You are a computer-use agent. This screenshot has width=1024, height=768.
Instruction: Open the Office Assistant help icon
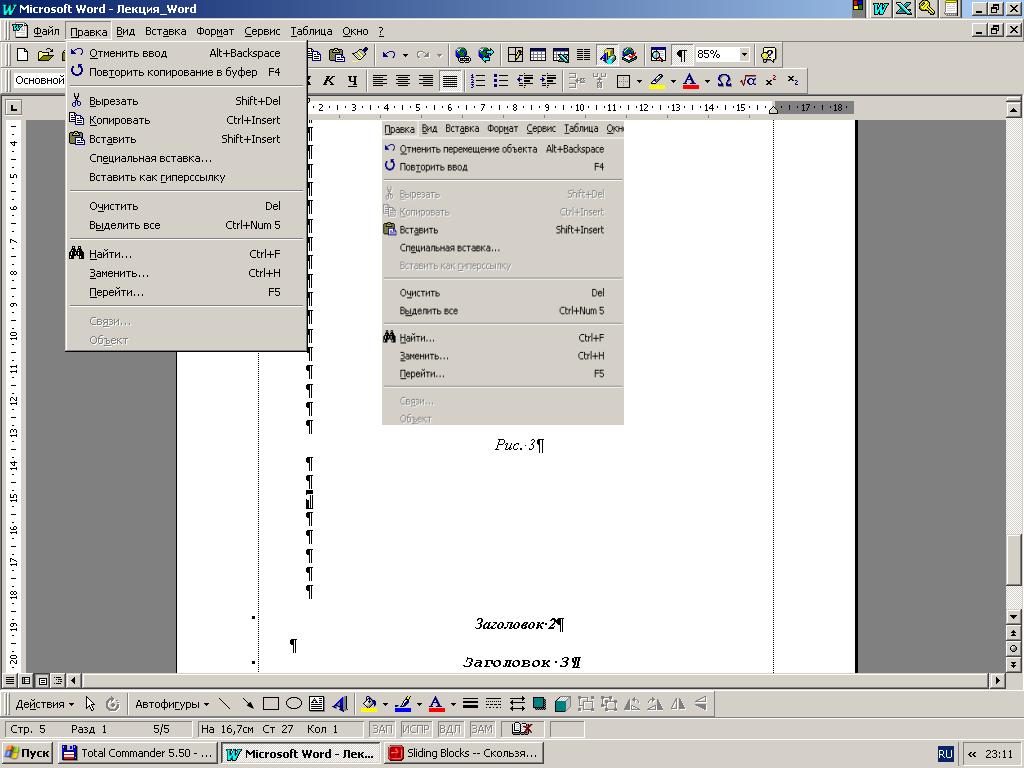[x=769, y=55]
